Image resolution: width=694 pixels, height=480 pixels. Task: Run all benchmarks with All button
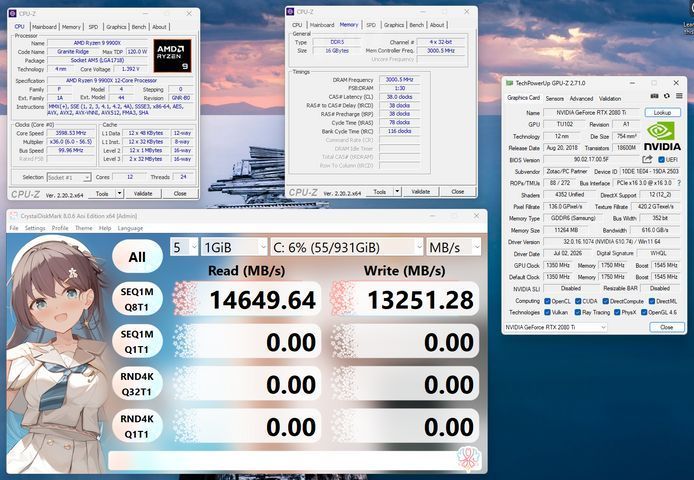click(137, 256)
